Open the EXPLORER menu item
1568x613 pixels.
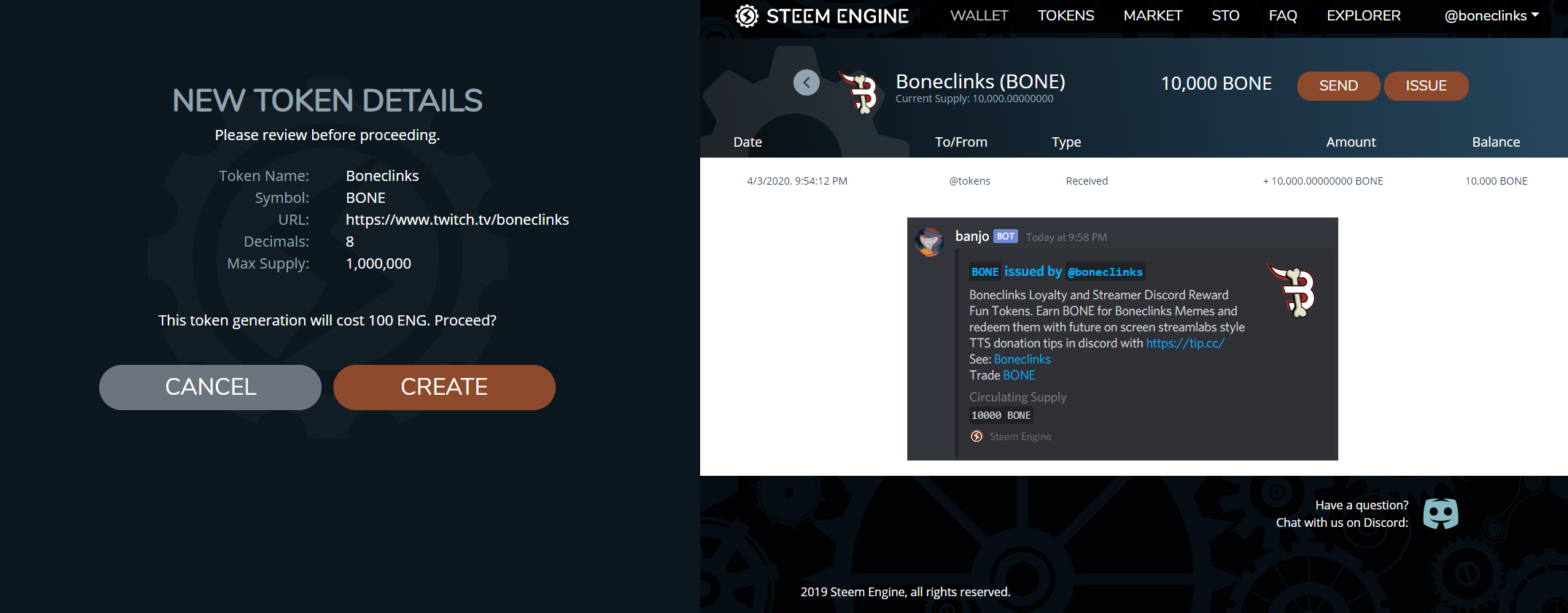(1363, 15)
